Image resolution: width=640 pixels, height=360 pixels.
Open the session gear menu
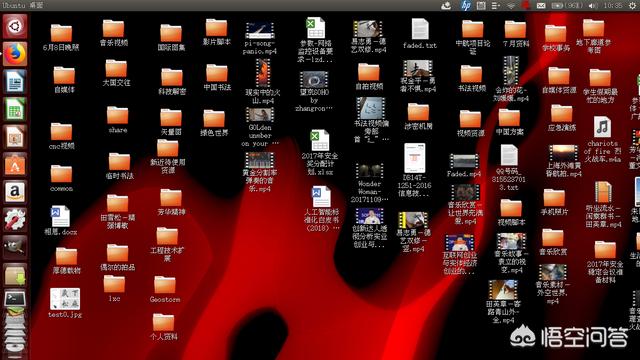click(x=633, y=5)
